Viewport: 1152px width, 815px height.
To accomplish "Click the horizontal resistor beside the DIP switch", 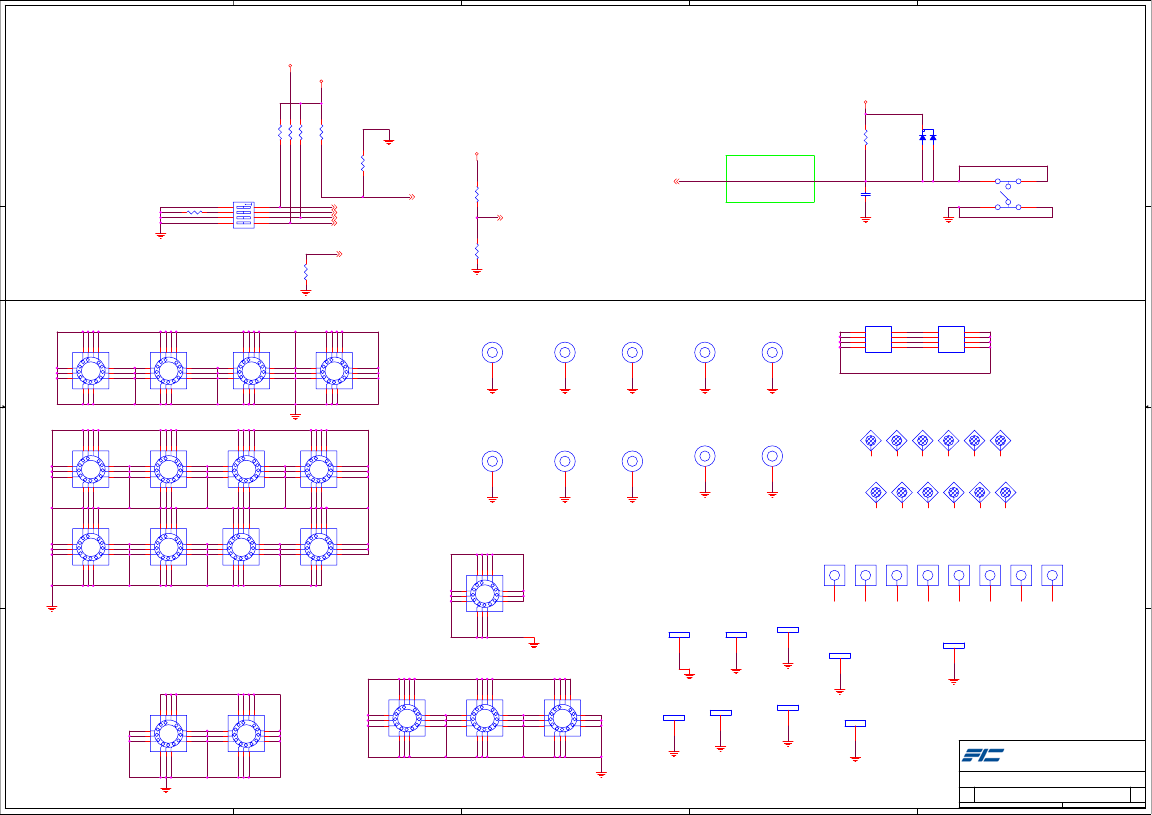I will [194, 212].
